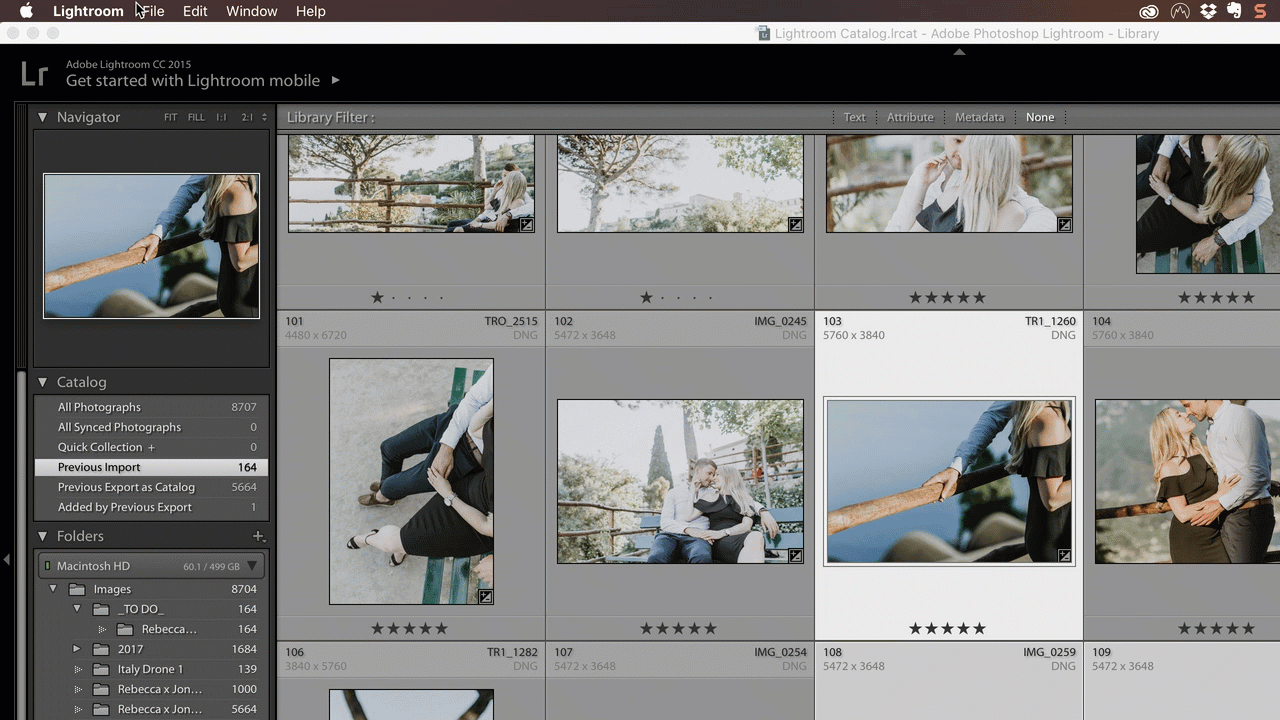
Task: Collapse the left panel group arrow
Action: click(6, 560)
